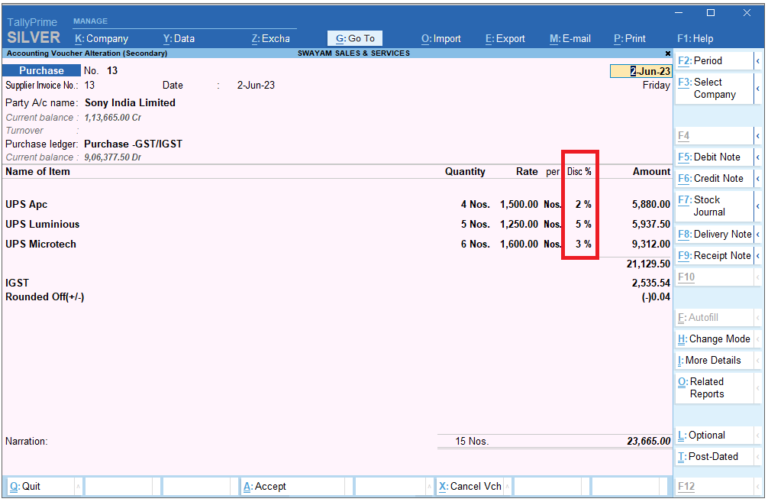Click the voucher date field 2-Jun-23
Image resolution: width=768 pixels, height=502 pixels.
click(641, 71)
